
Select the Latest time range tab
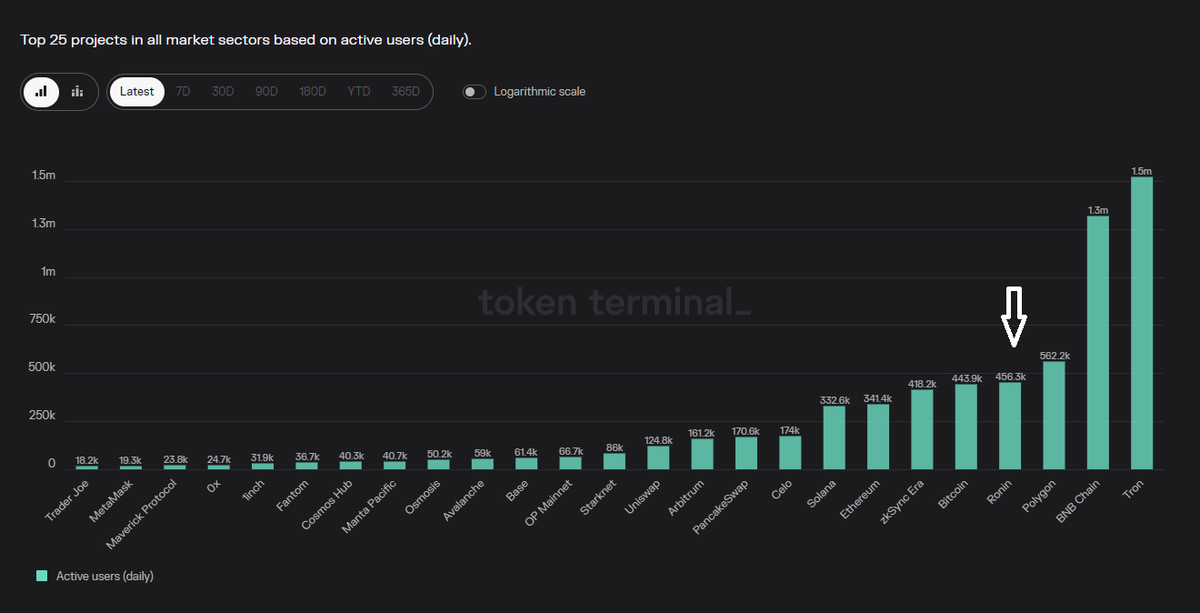pyautogui.click(x=137, y=91)
